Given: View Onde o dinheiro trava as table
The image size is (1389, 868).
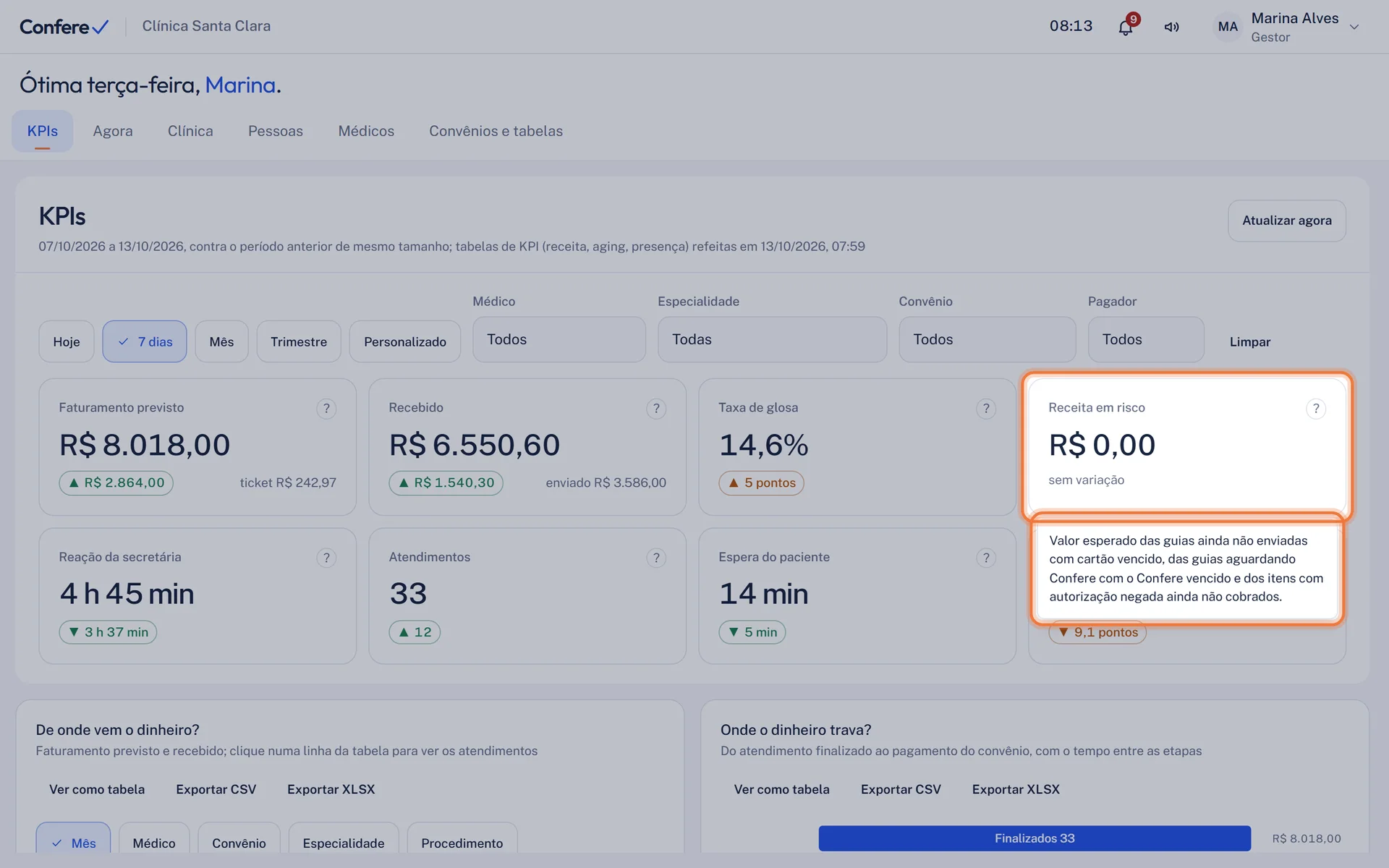Looking at the screenshot, I should [x=781, y=789].
